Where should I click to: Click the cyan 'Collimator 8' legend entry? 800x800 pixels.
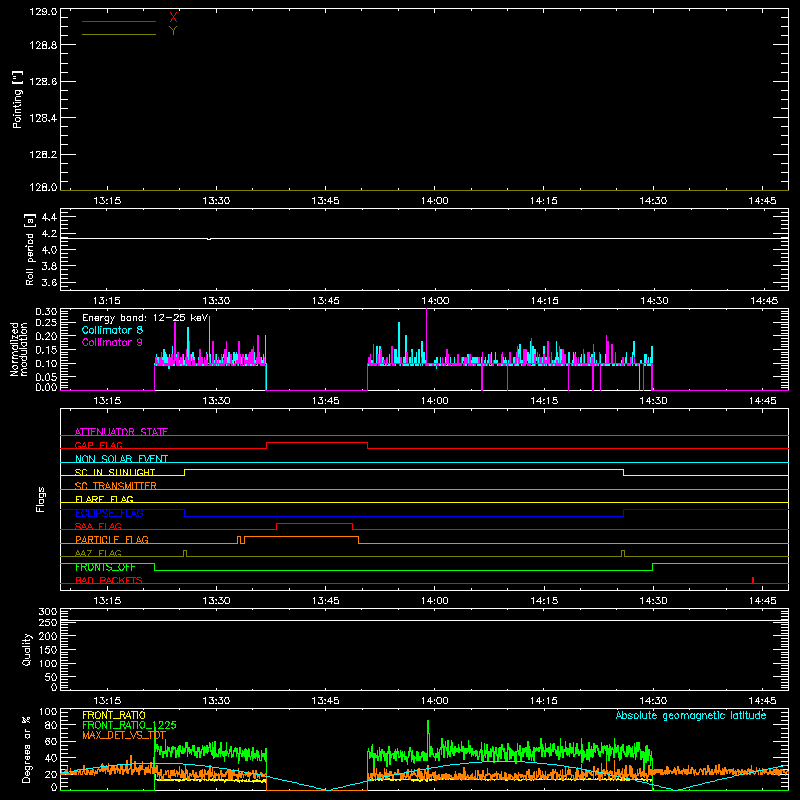coord(112,330)
